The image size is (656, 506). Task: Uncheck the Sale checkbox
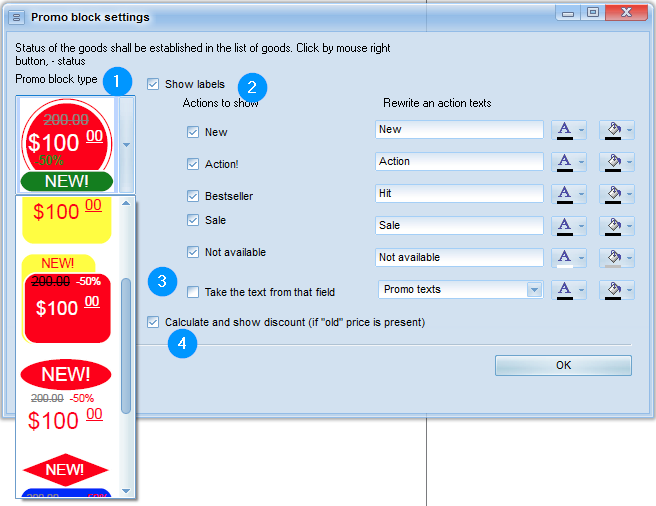(193, 220)
